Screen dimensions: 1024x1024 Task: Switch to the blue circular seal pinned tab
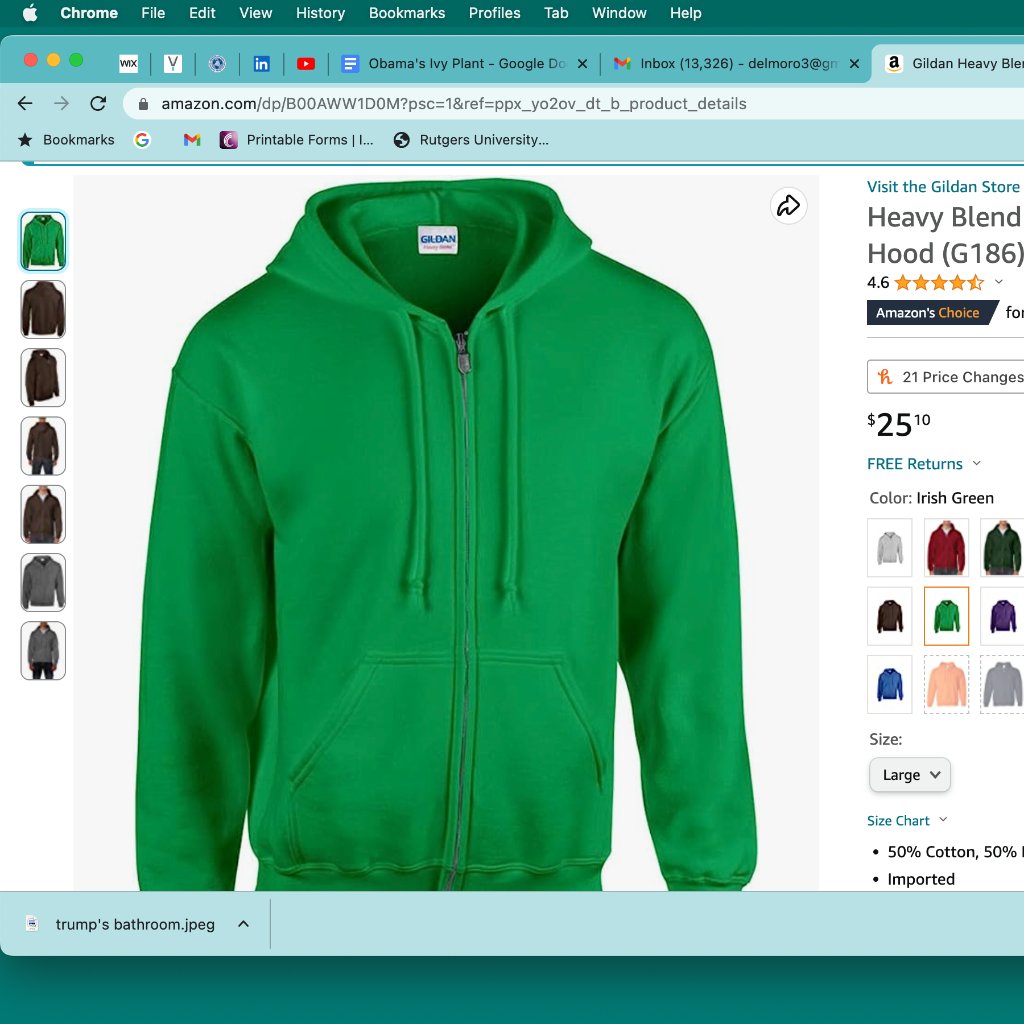(217, 63)
